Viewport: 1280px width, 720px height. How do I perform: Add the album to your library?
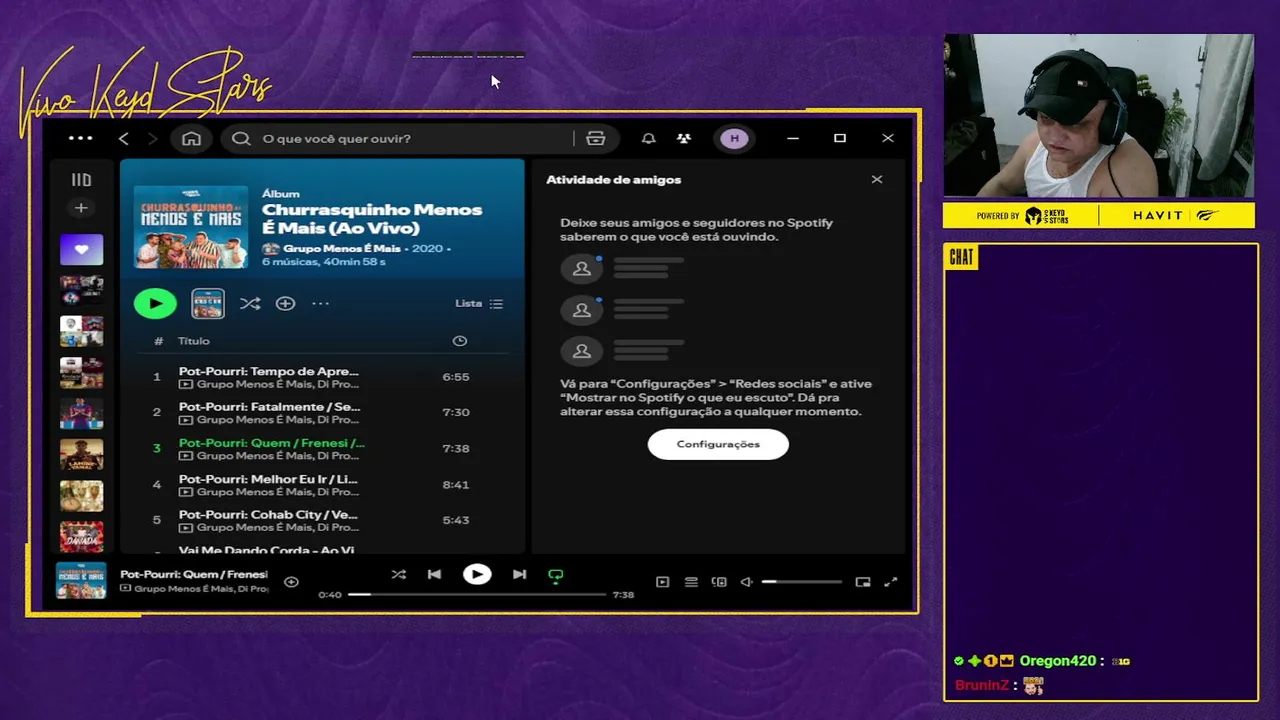(x=285, y=303)
